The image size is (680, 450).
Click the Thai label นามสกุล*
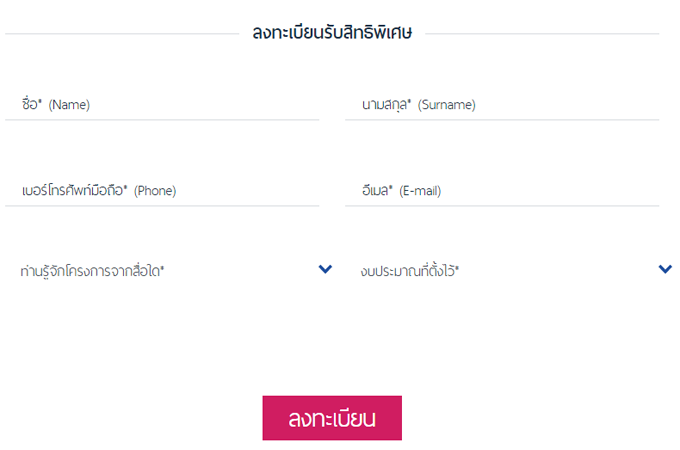386,104
